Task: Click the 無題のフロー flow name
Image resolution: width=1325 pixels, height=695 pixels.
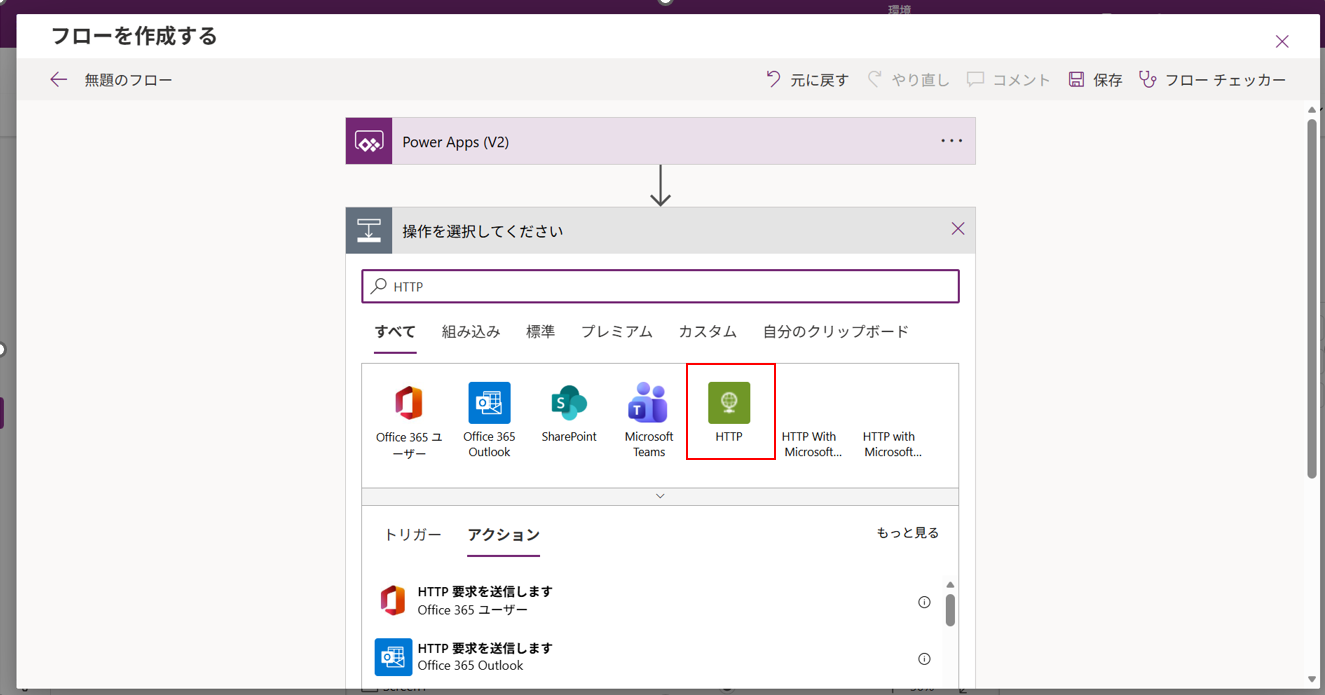Action: tap(128, 80)
